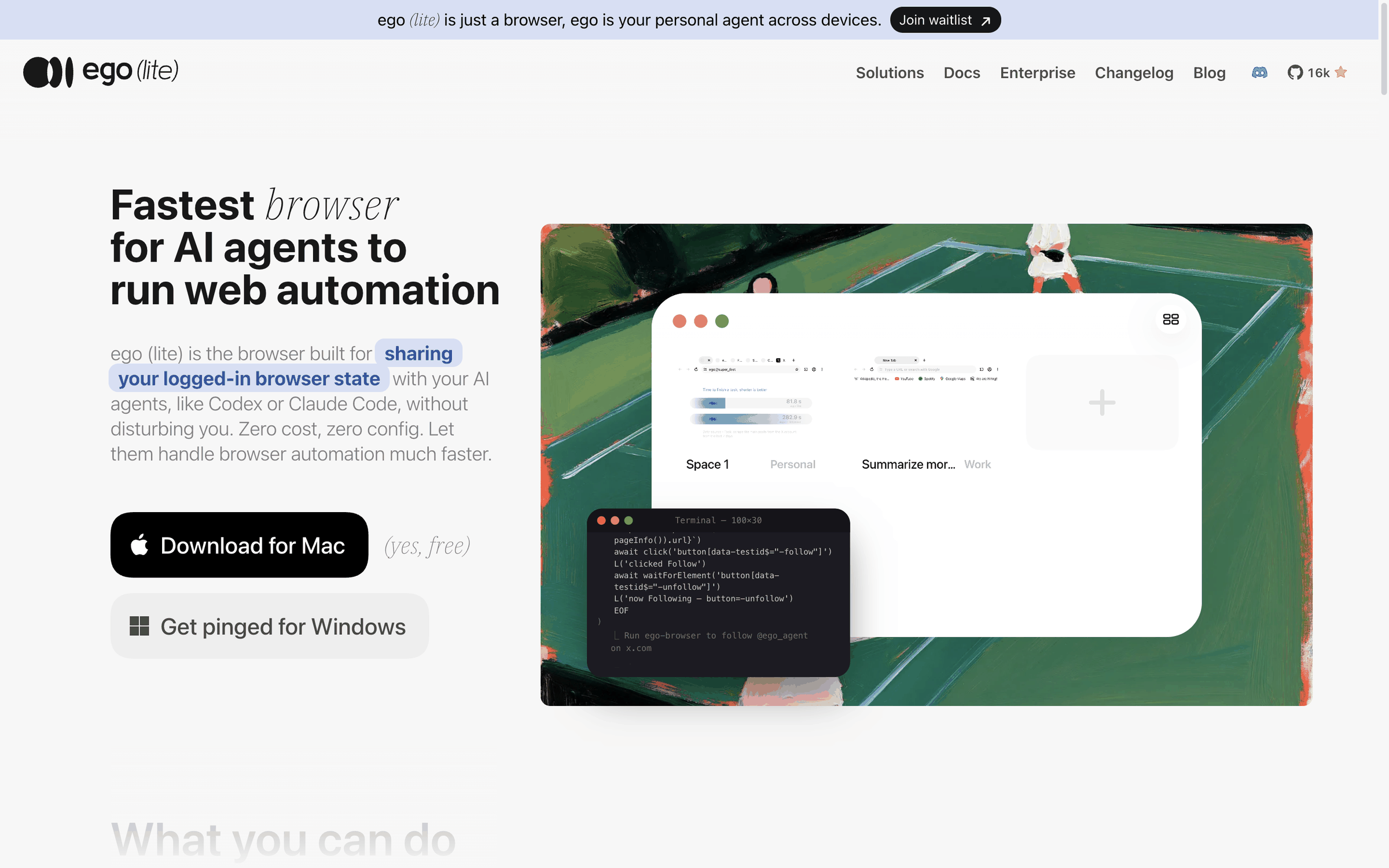Open the Solutions nav item
This screenshot has height=868, width=1389.
890,73
